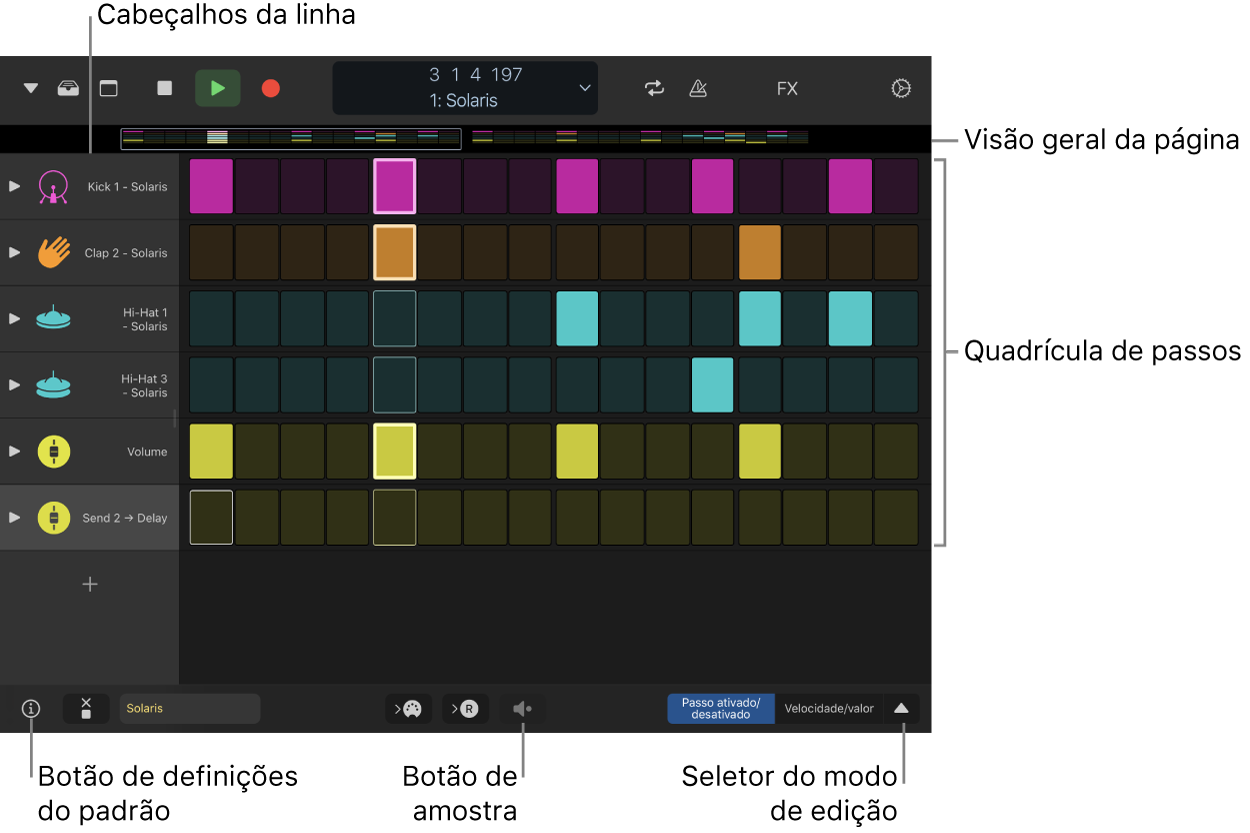Toggle cycle loop mode
Viewport: 1250px width, 833px height.
654,88
